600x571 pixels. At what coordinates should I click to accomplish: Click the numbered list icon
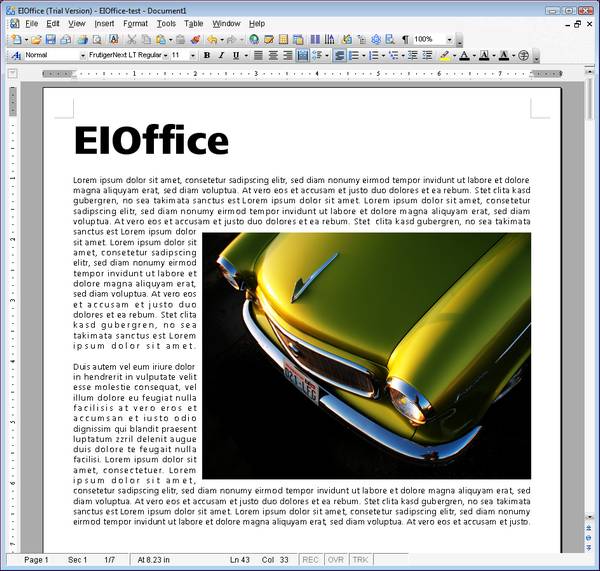click(x=373, y=55)
